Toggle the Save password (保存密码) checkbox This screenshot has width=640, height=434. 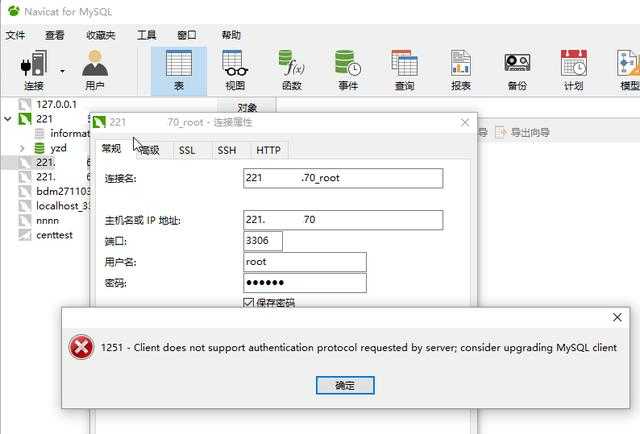tap(248, 303)
